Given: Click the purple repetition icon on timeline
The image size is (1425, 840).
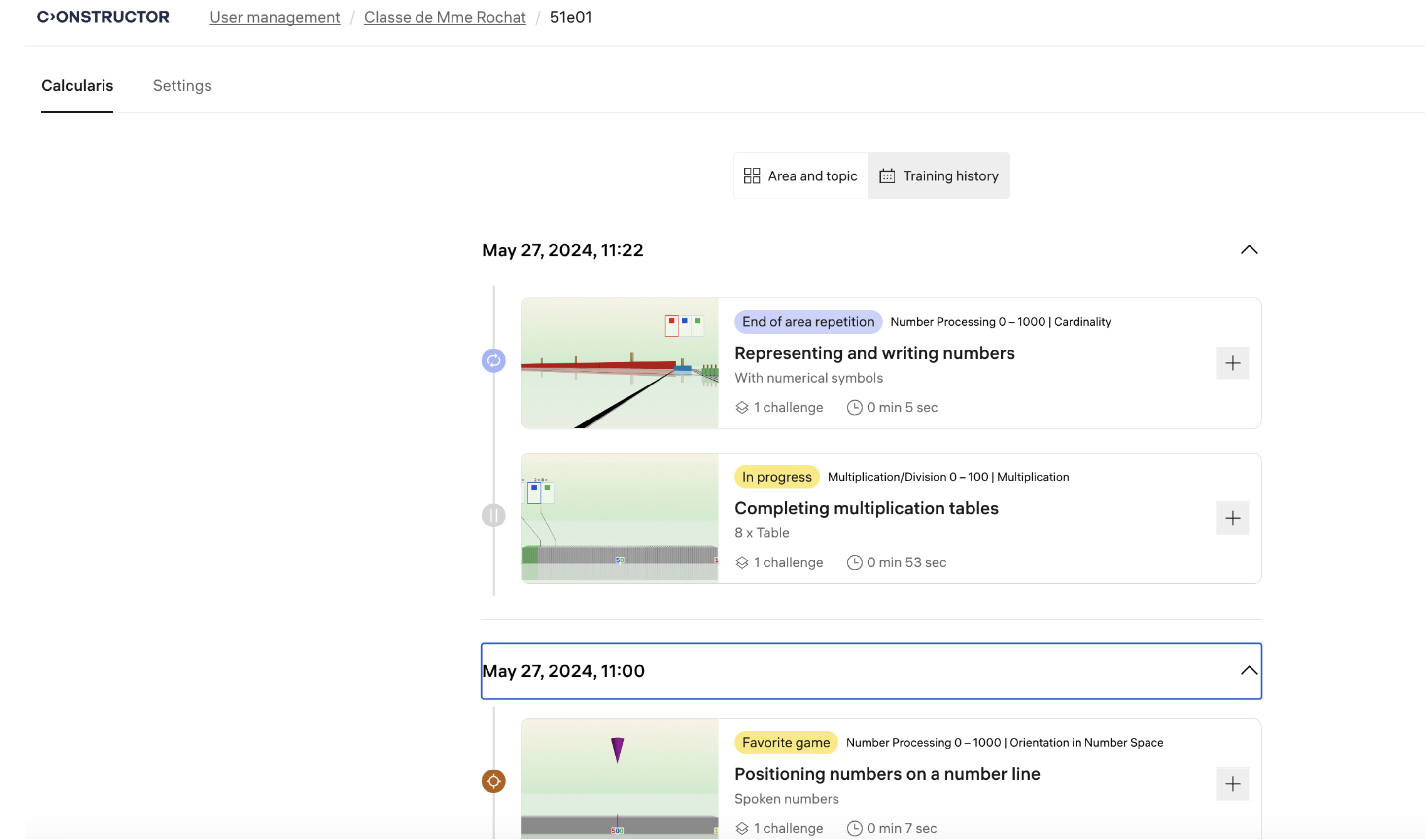Looking at the screenshot, I should pos(493,360).
